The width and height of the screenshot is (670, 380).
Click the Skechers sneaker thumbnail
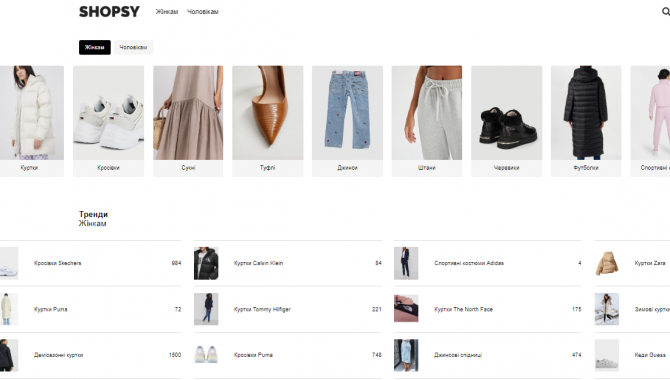pos(9,263)
